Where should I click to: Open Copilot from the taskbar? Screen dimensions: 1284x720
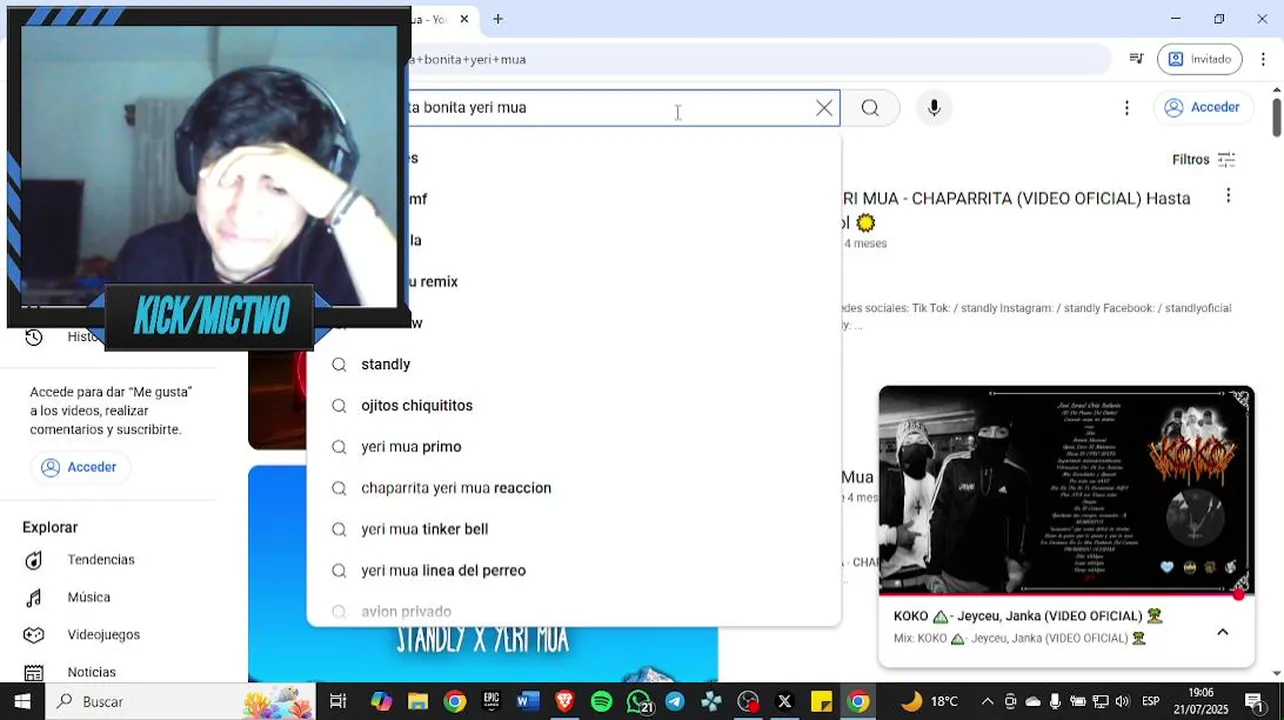click(x=381, y=702)
